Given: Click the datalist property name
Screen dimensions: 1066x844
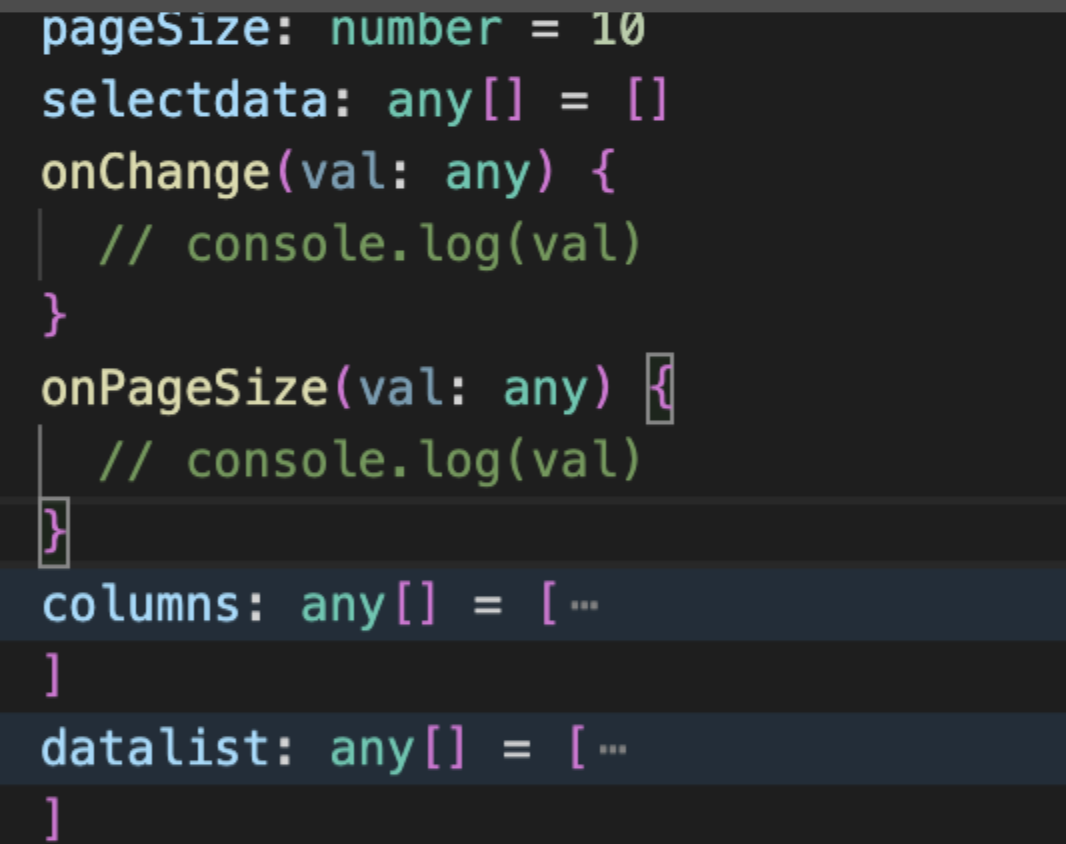Looking at the screenshot, I should click(x=156, y=749).
